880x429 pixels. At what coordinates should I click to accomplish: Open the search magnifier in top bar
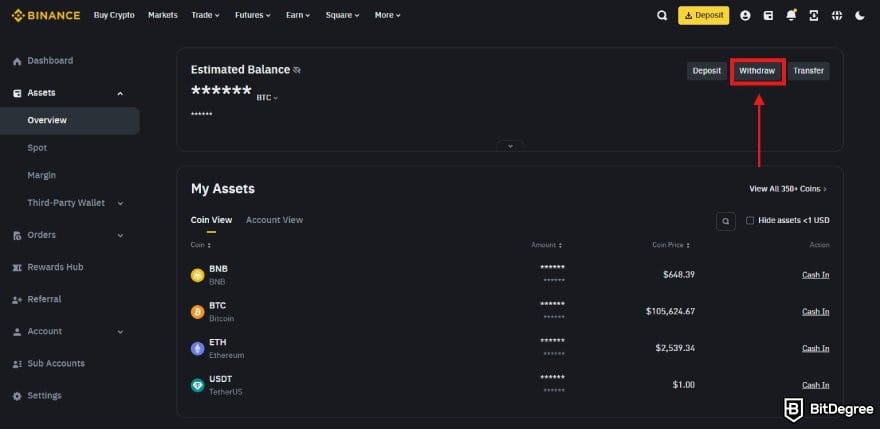[662, 16]
